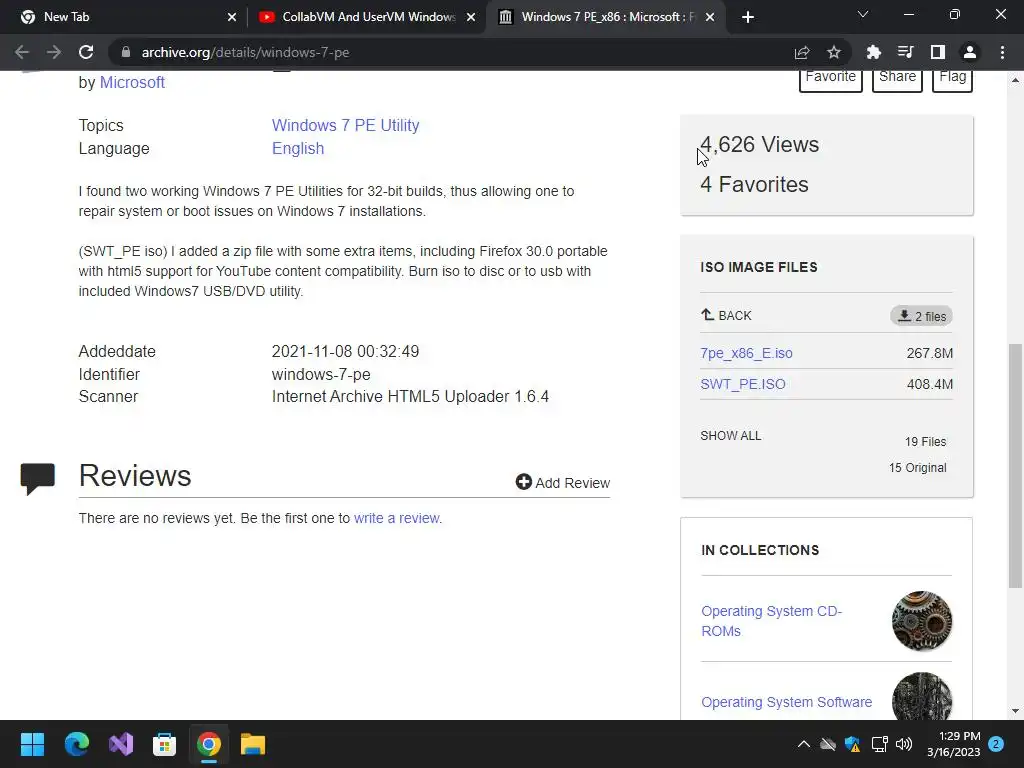This screenshot has height=768, width=1024.
Task: Open Chrome extensions puzzle icon
Action: point(873,52)
